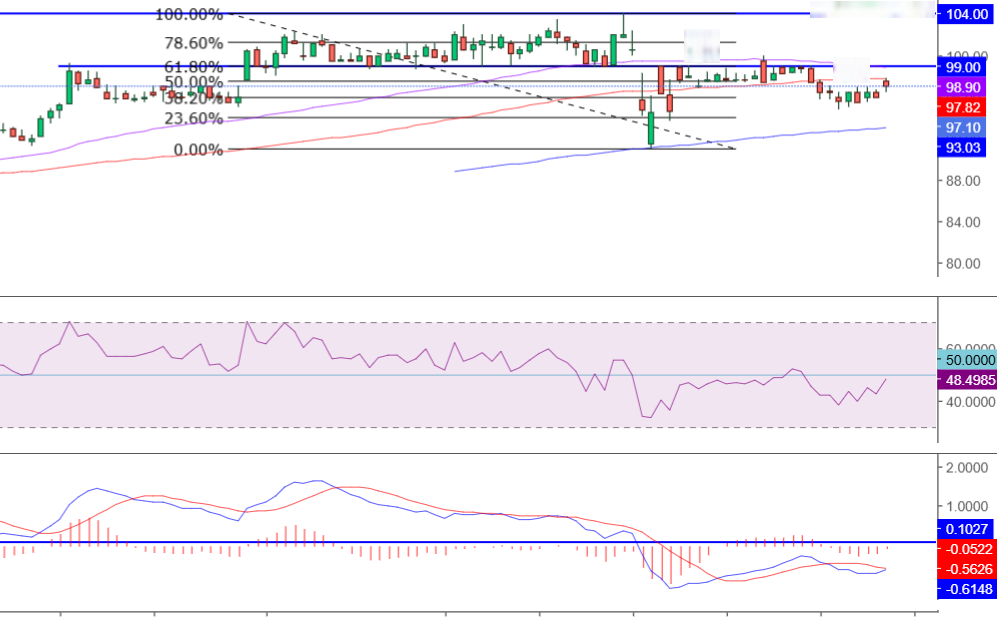Click the blue -0.6148 MACD tag
Screen dimensions: 997x620
point(967,589)
